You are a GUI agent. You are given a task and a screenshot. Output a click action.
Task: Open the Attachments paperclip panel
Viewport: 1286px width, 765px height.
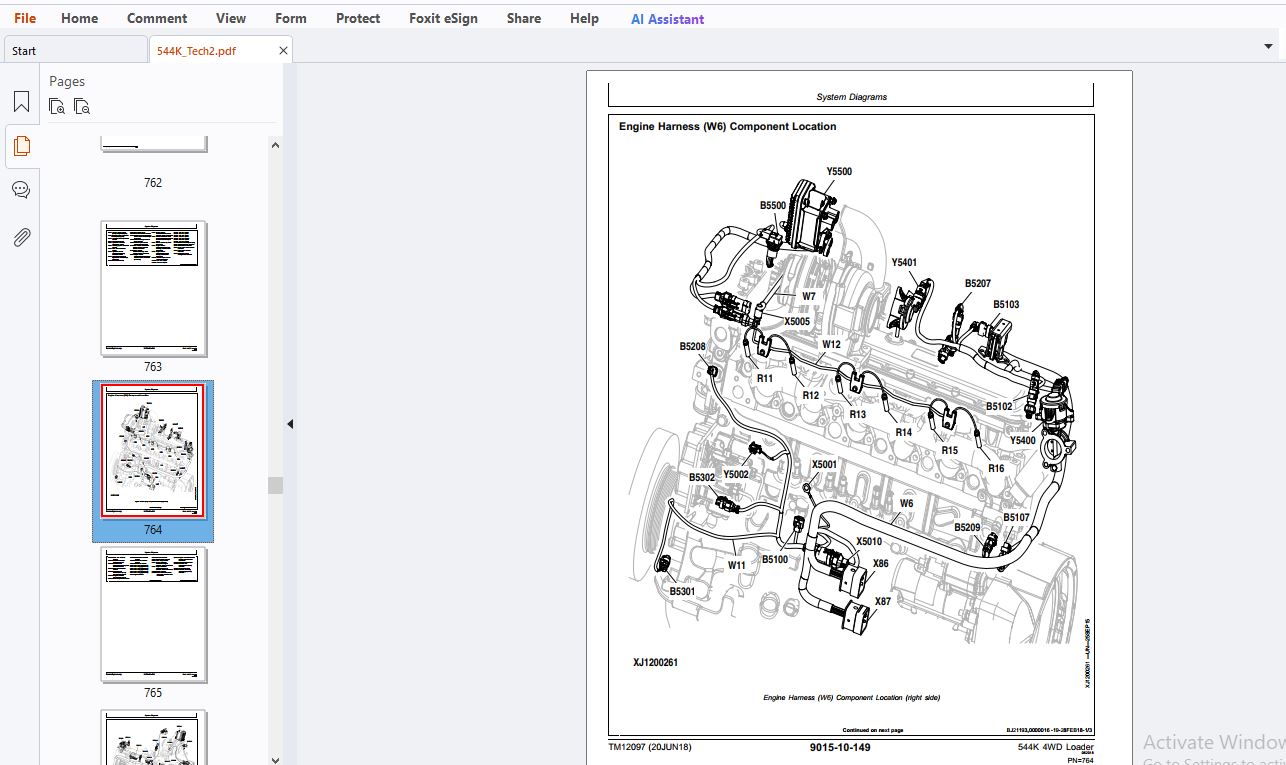(21, 237)
